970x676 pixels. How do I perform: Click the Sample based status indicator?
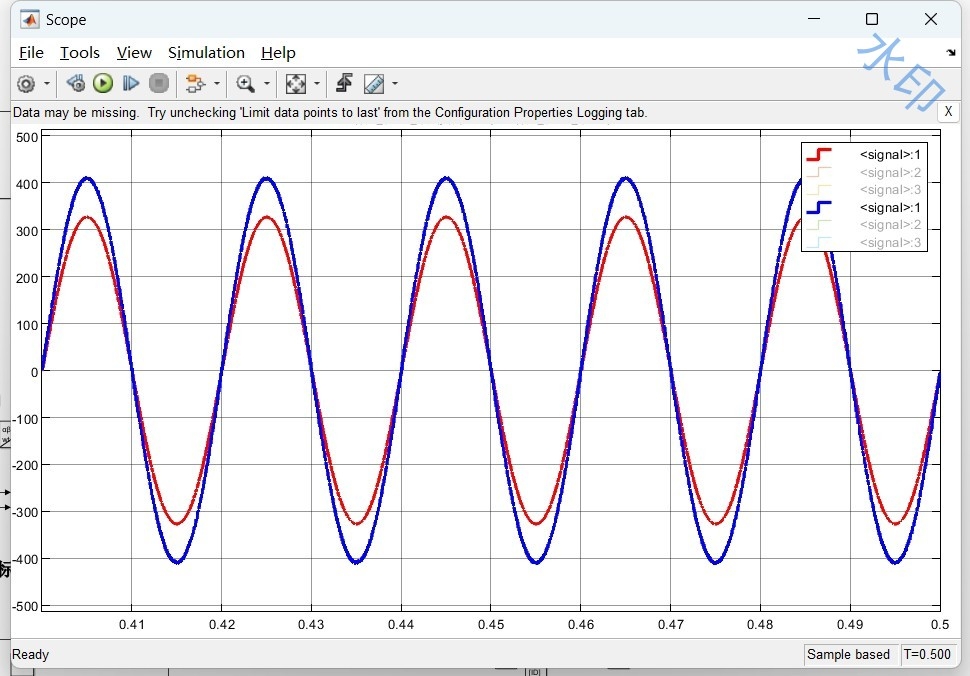(x=848, y=654)
